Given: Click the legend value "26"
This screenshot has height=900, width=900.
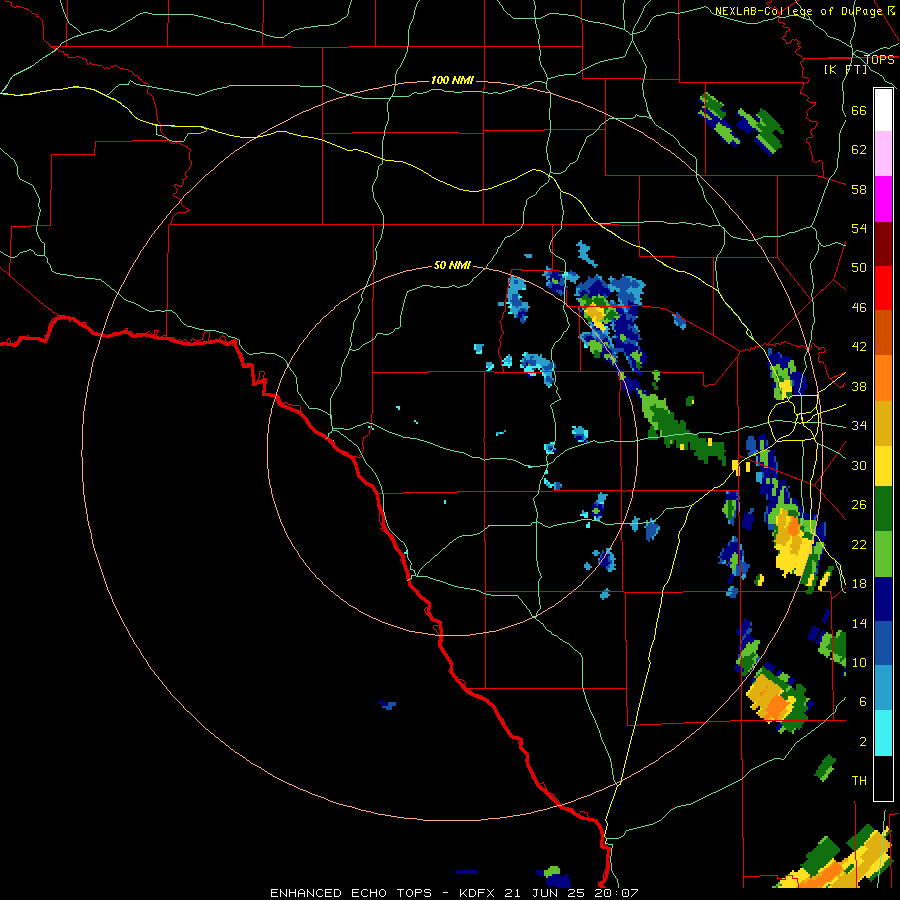Looking at the screenshot, I should point(859,505).
